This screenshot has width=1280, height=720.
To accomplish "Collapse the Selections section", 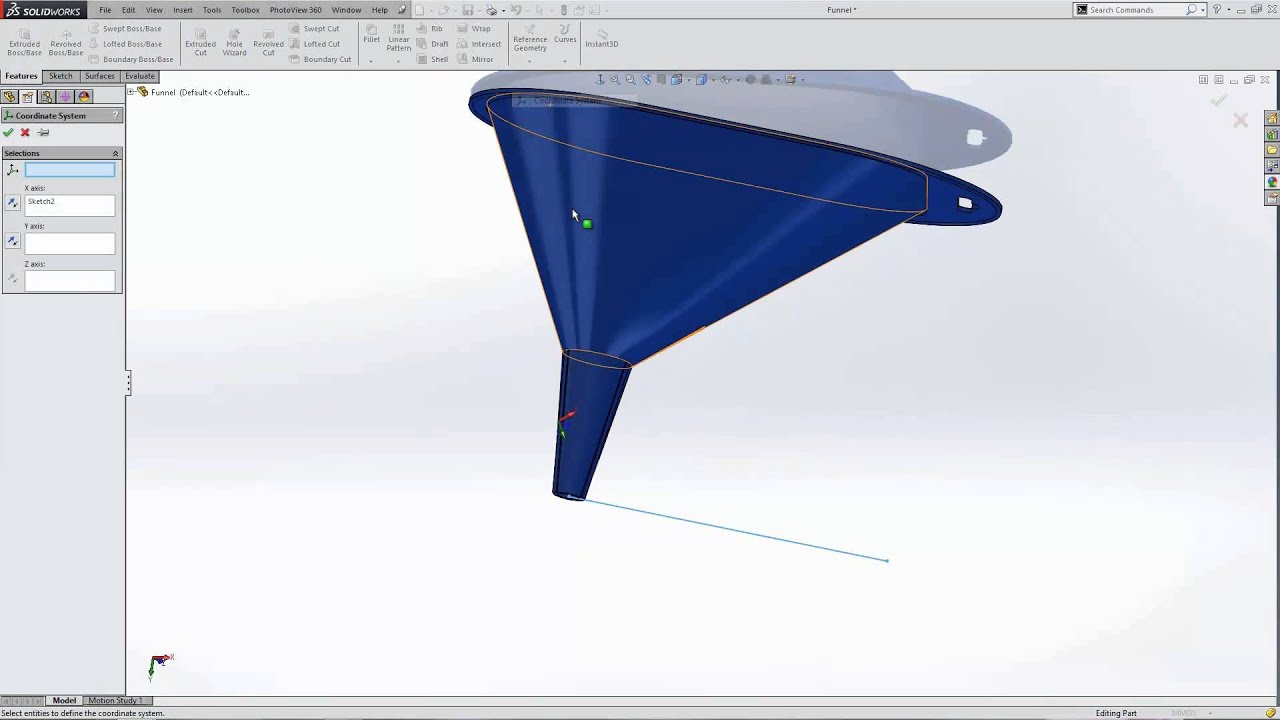I will (115, 153).
